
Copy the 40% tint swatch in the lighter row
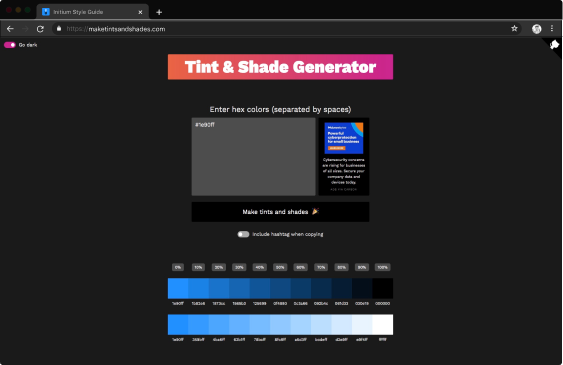(x=260, y=324)
